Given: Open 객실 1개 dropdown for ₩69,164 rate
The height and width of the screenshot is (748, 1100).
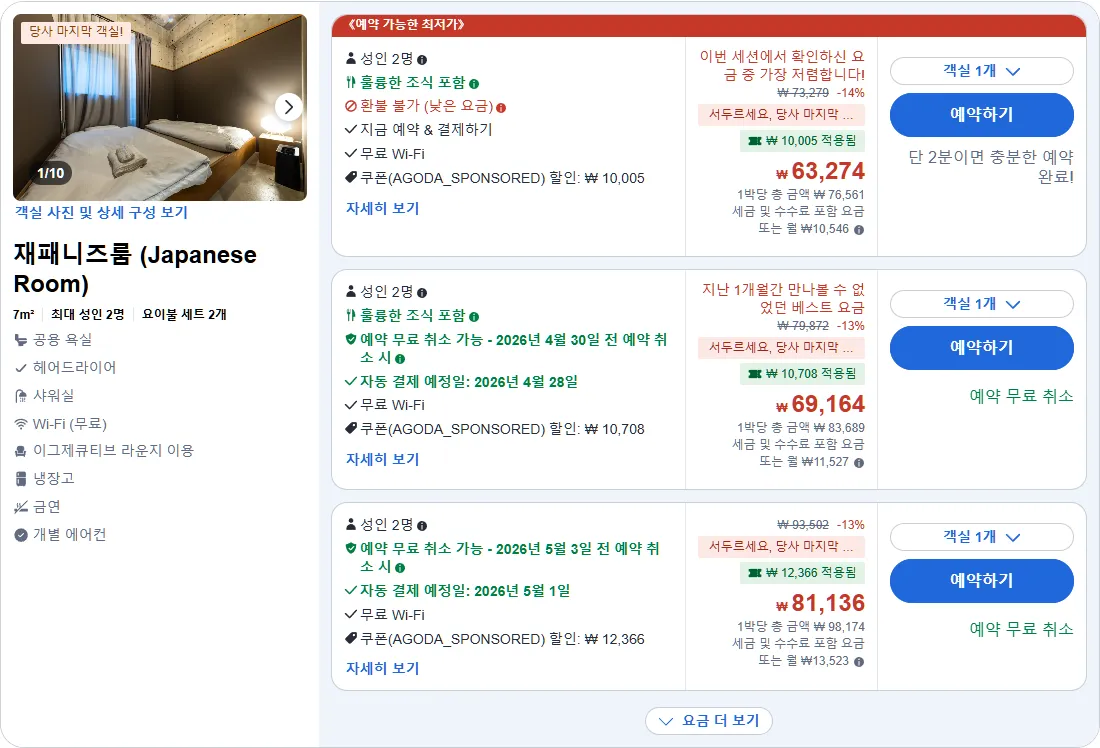Looking at the screenshot, I should point(981,304).
